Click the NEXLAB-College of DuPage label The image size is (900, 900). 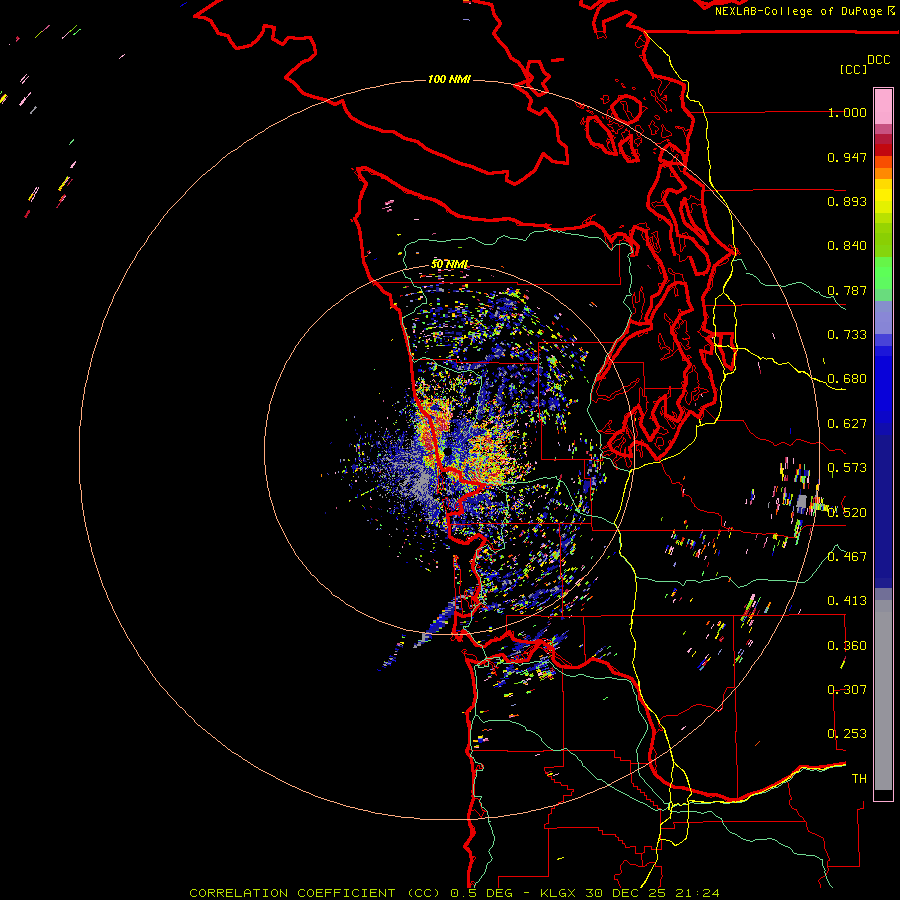click(804, 11)
